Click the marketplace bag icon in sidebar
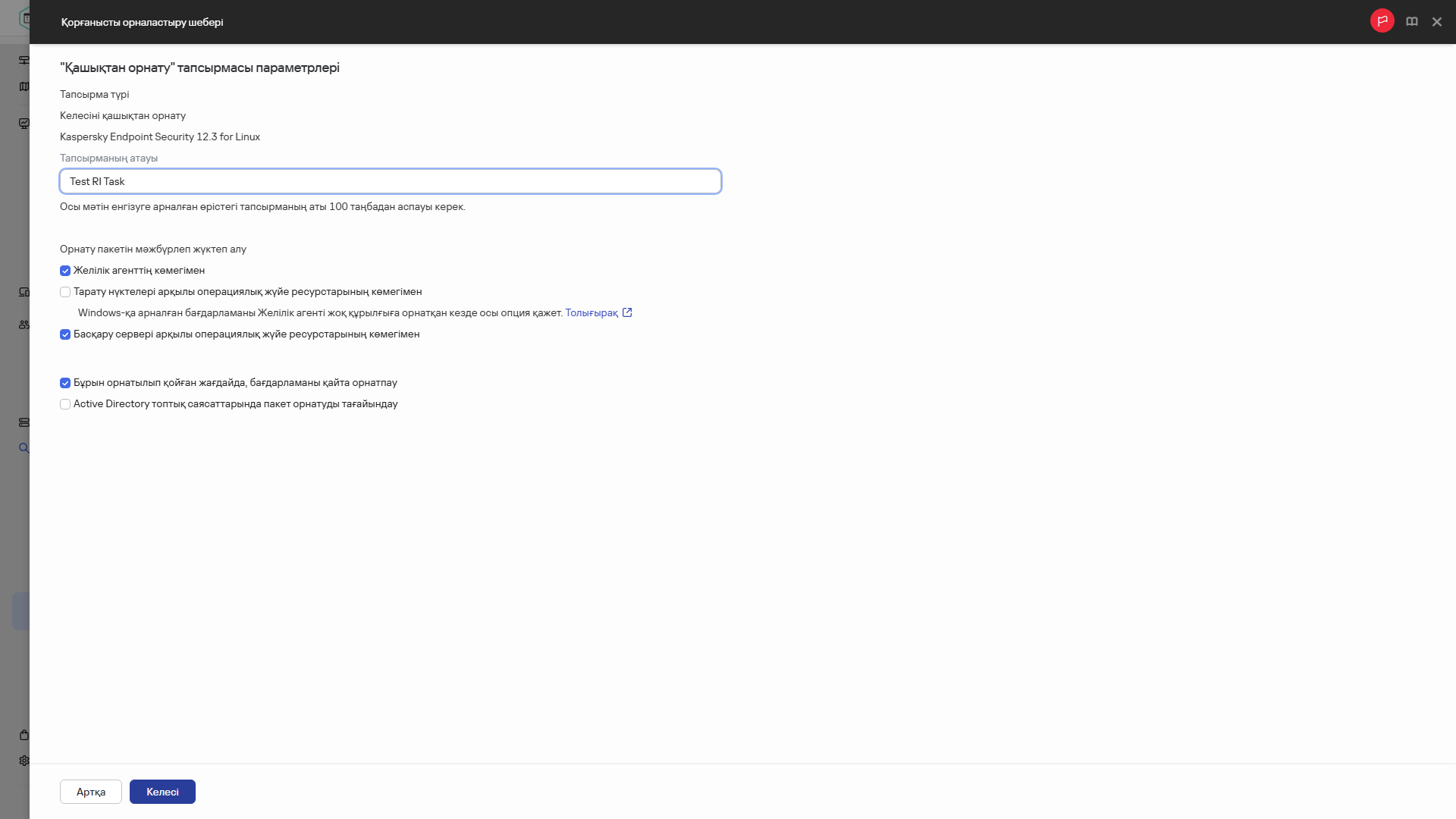 [x=24, y=735]
